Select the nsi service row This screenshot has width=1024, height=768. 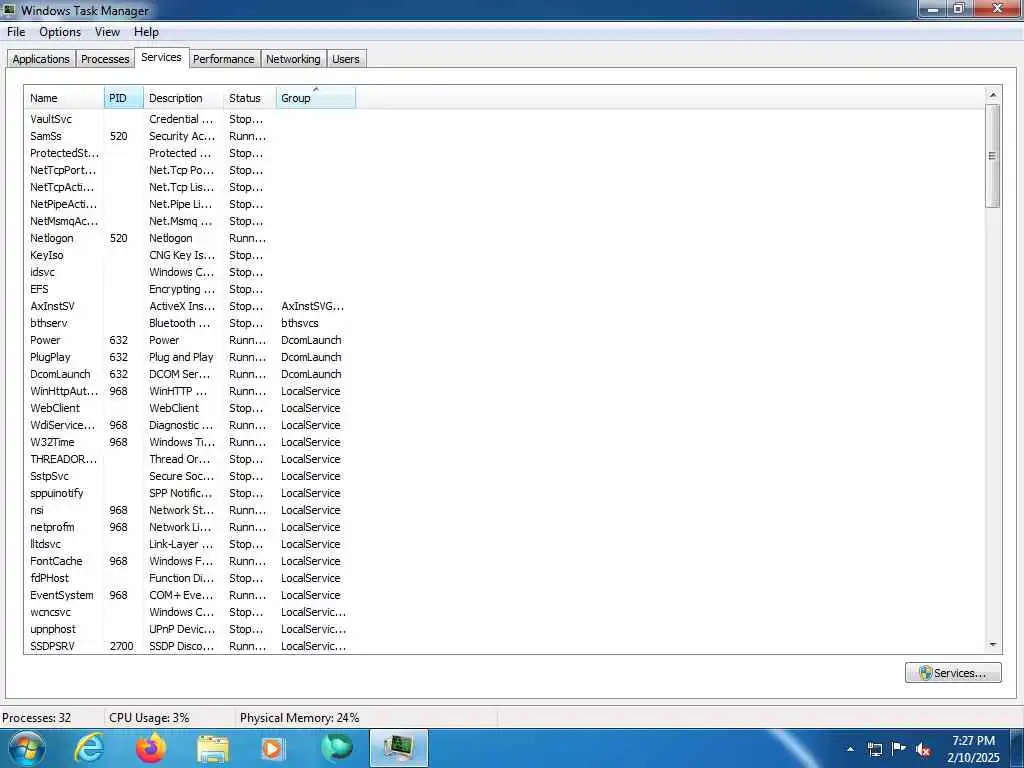pos(189,510)
